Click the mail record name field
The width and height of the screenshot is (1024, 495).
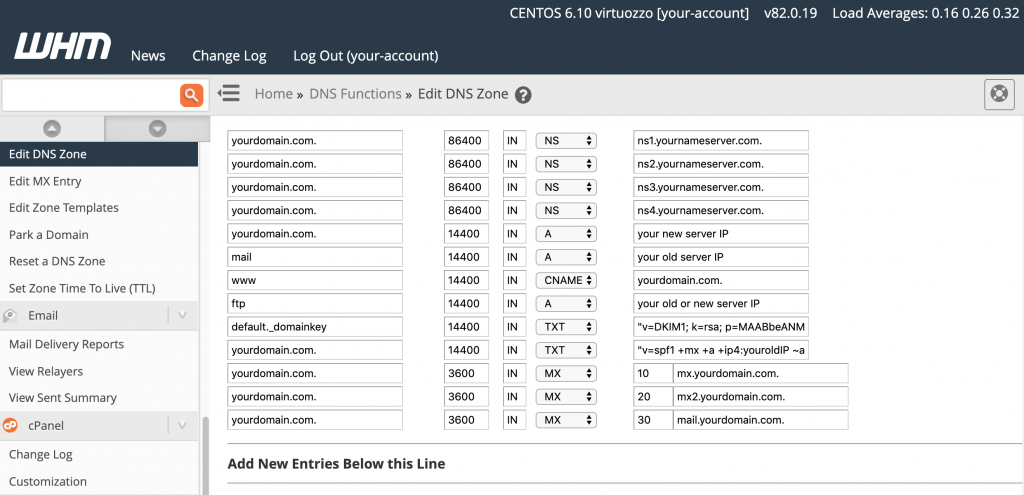(315, 257)
